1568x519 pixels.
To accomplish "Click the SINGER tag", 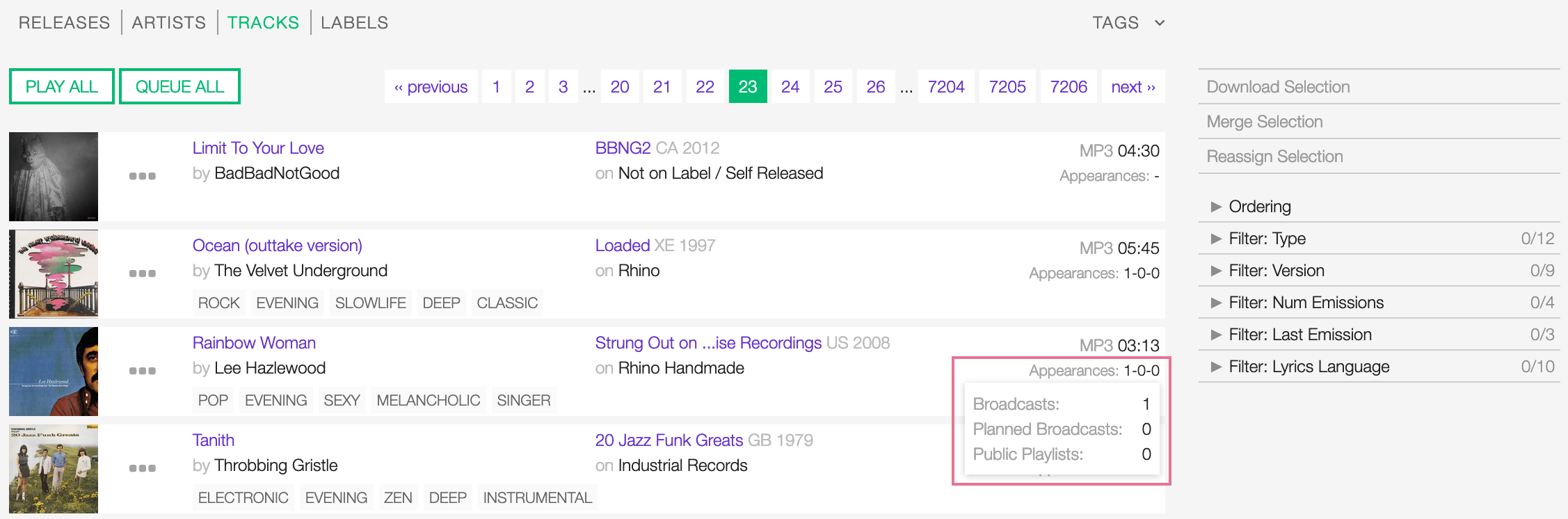I will 524,401.
